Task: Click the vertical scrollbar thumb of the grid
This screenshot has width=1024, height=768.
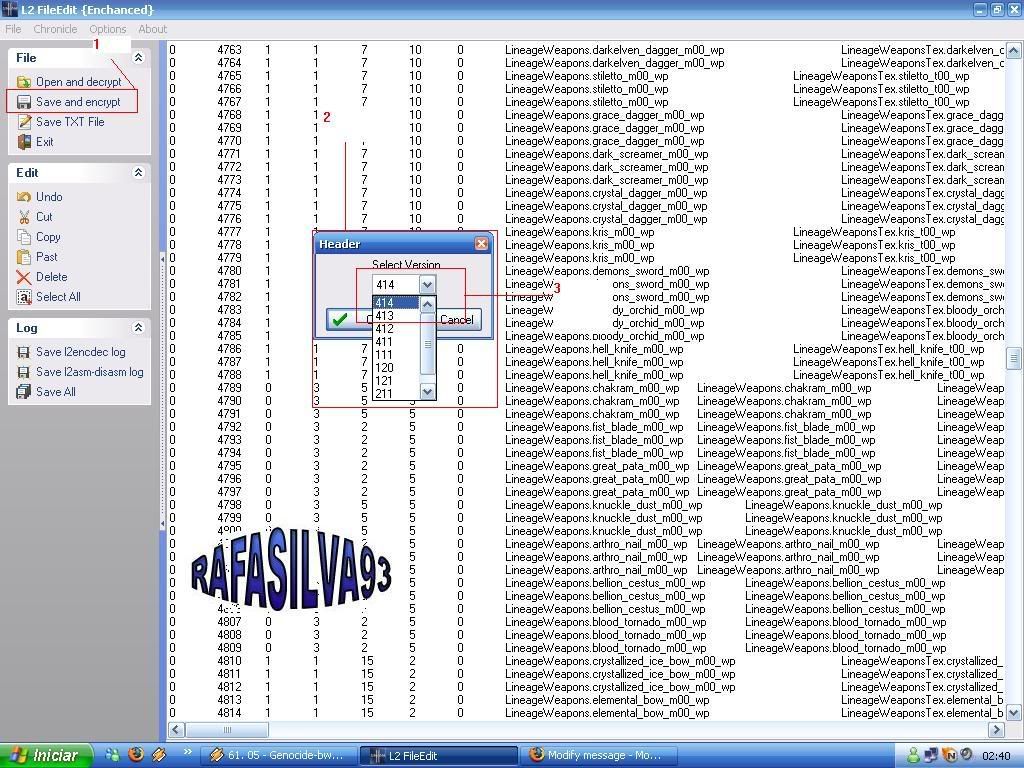Action: coord(1014,358)
